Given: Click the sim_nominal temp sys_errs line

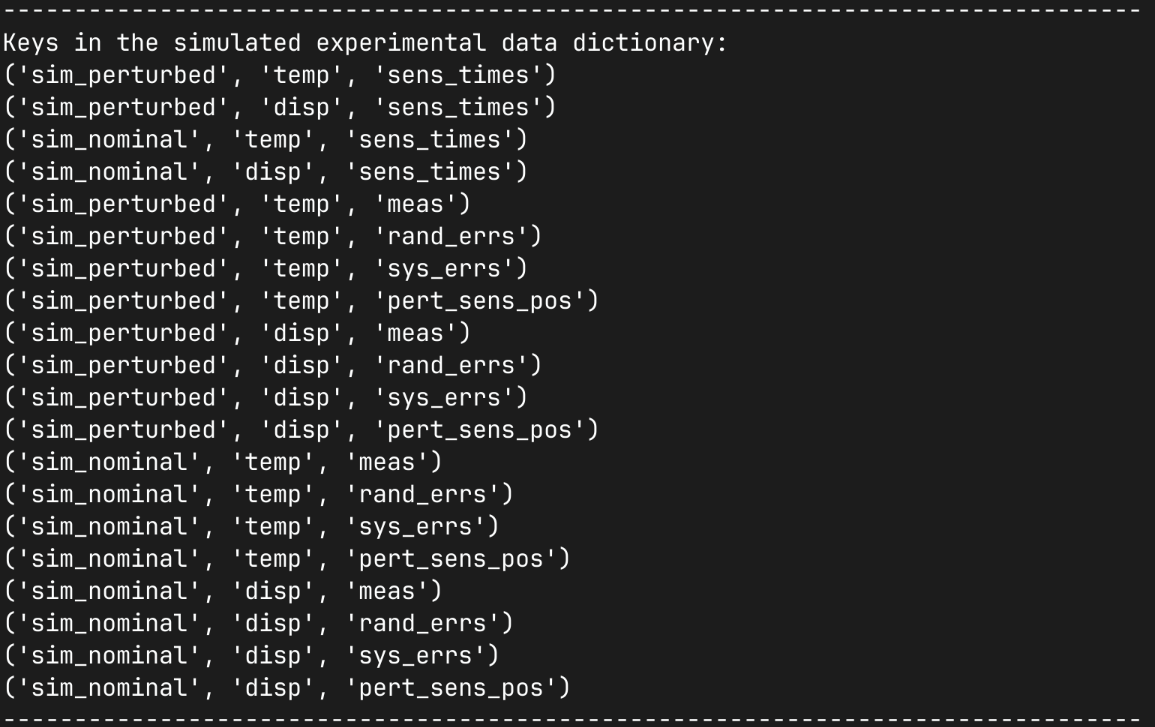Looking at the screenshot, I should (252, 526).
